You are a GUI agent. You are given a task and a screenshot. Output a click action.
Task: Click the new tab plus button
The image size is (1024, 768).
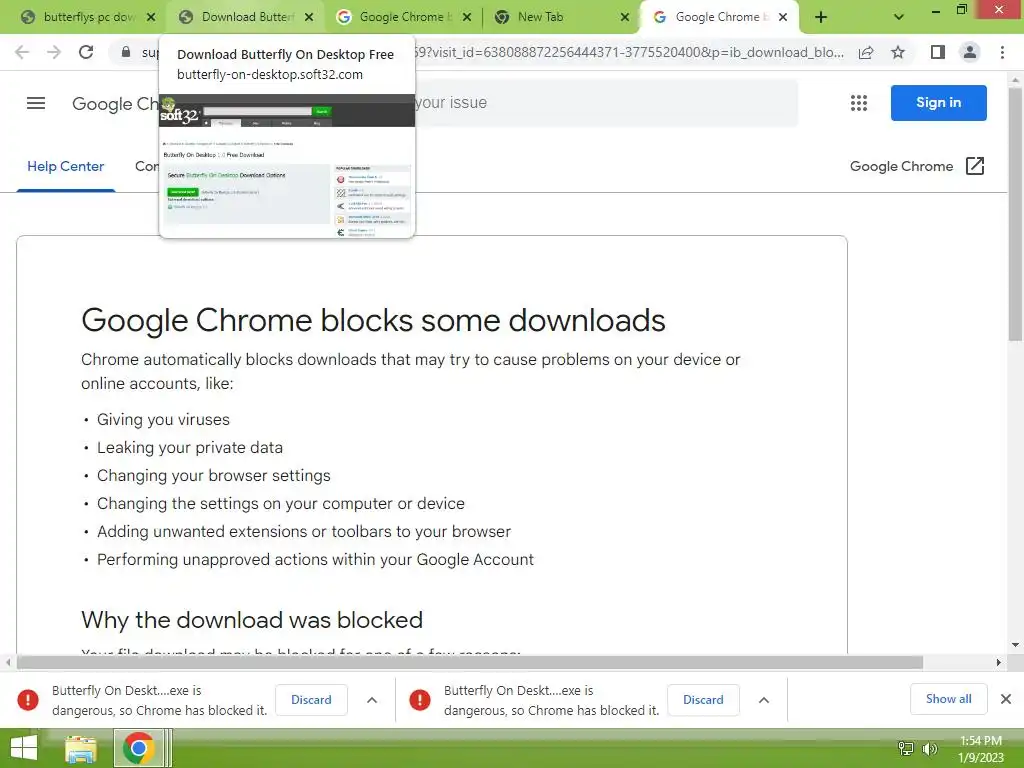pyautogui.click(x=821, y=17)
